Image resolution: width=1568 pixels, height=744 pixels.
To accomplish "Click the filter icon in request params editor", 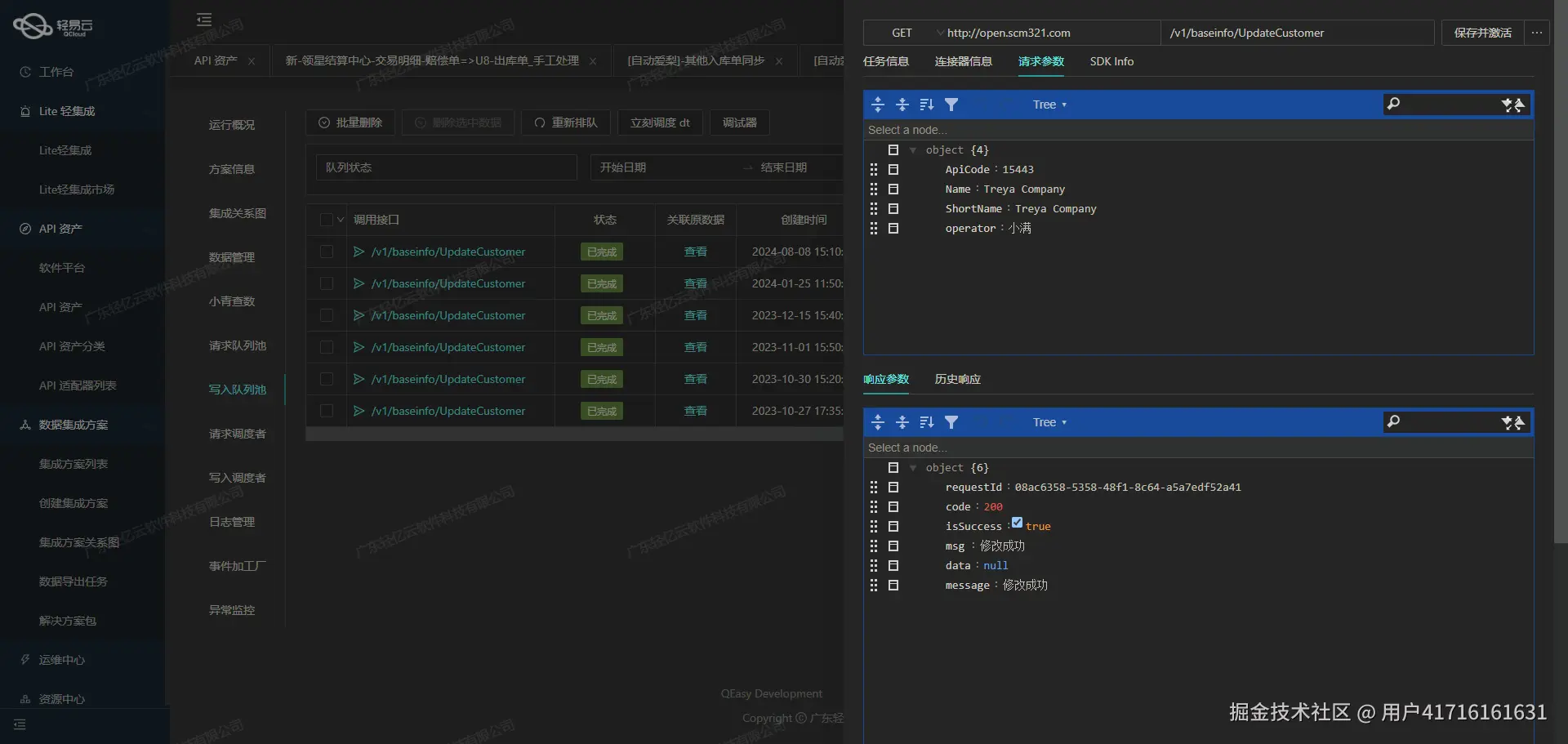I will 951,105.
